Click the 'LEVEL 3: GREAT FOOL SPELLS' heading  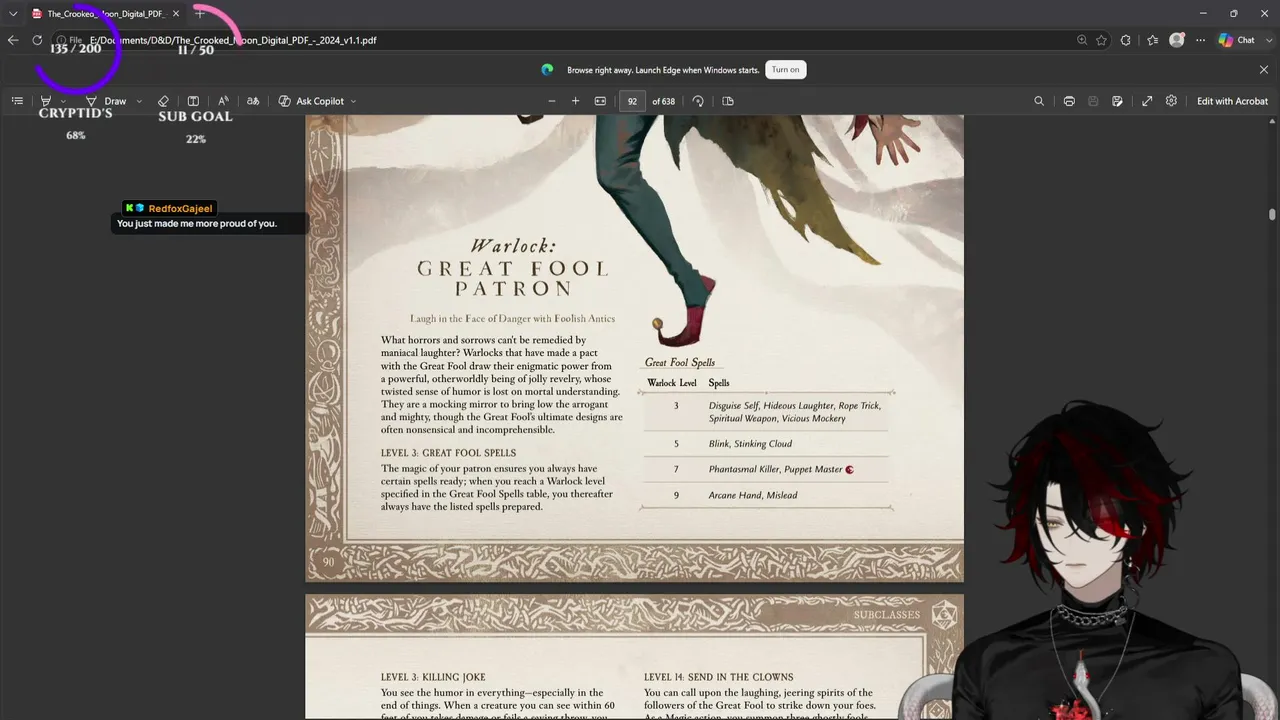[x=448, y=453]
